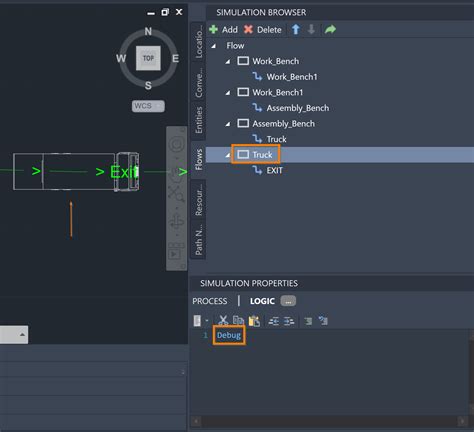Open the new statement dropdown arrow
The image size is (474, 432).
tap(207, 321)
